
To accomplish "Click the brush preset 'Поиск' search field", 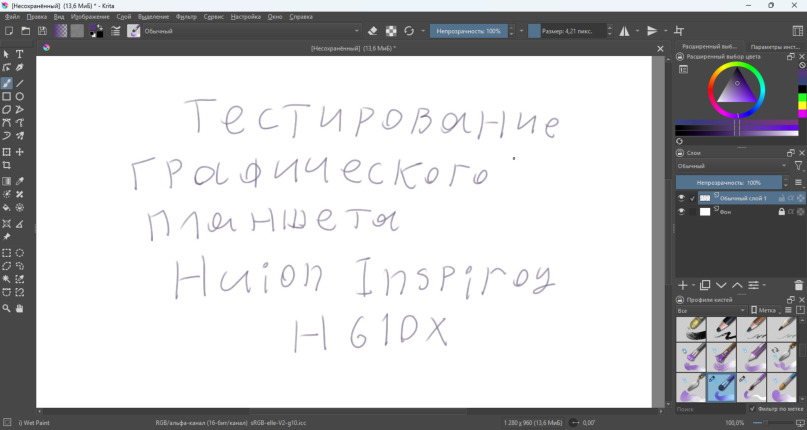I will (709, 409).
